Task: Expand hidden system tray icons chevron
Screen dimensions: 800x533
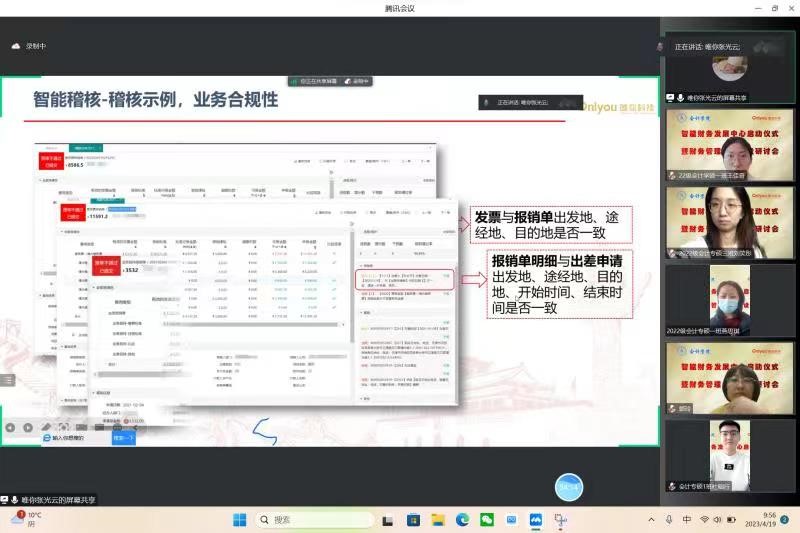Action: [651, 520]
